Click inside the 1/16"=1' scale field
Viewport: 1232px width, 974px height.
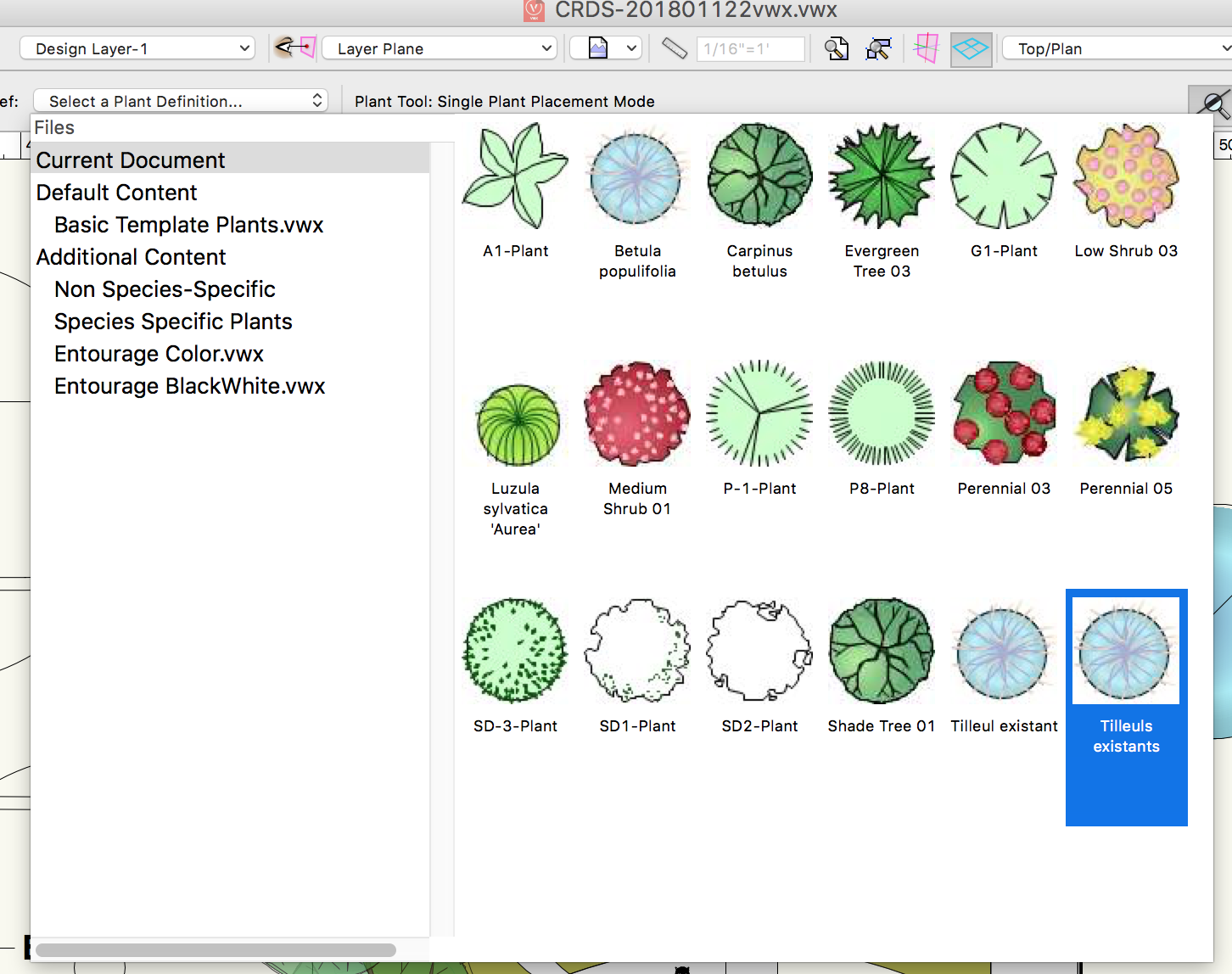pyautogui.click(x=750, y=48)
